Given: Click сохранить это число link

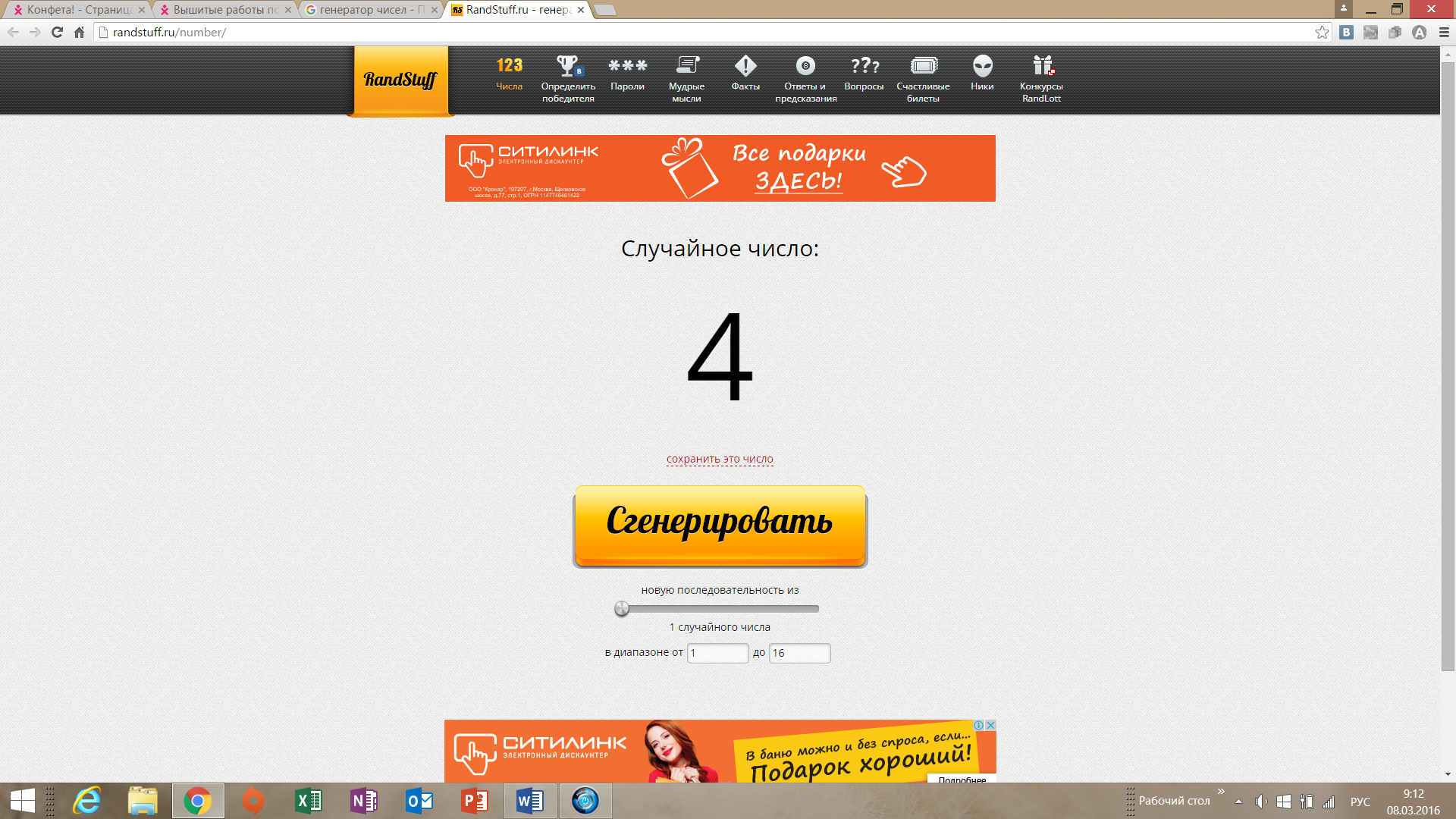Looking at the screenshot, I should pos(720,459).
